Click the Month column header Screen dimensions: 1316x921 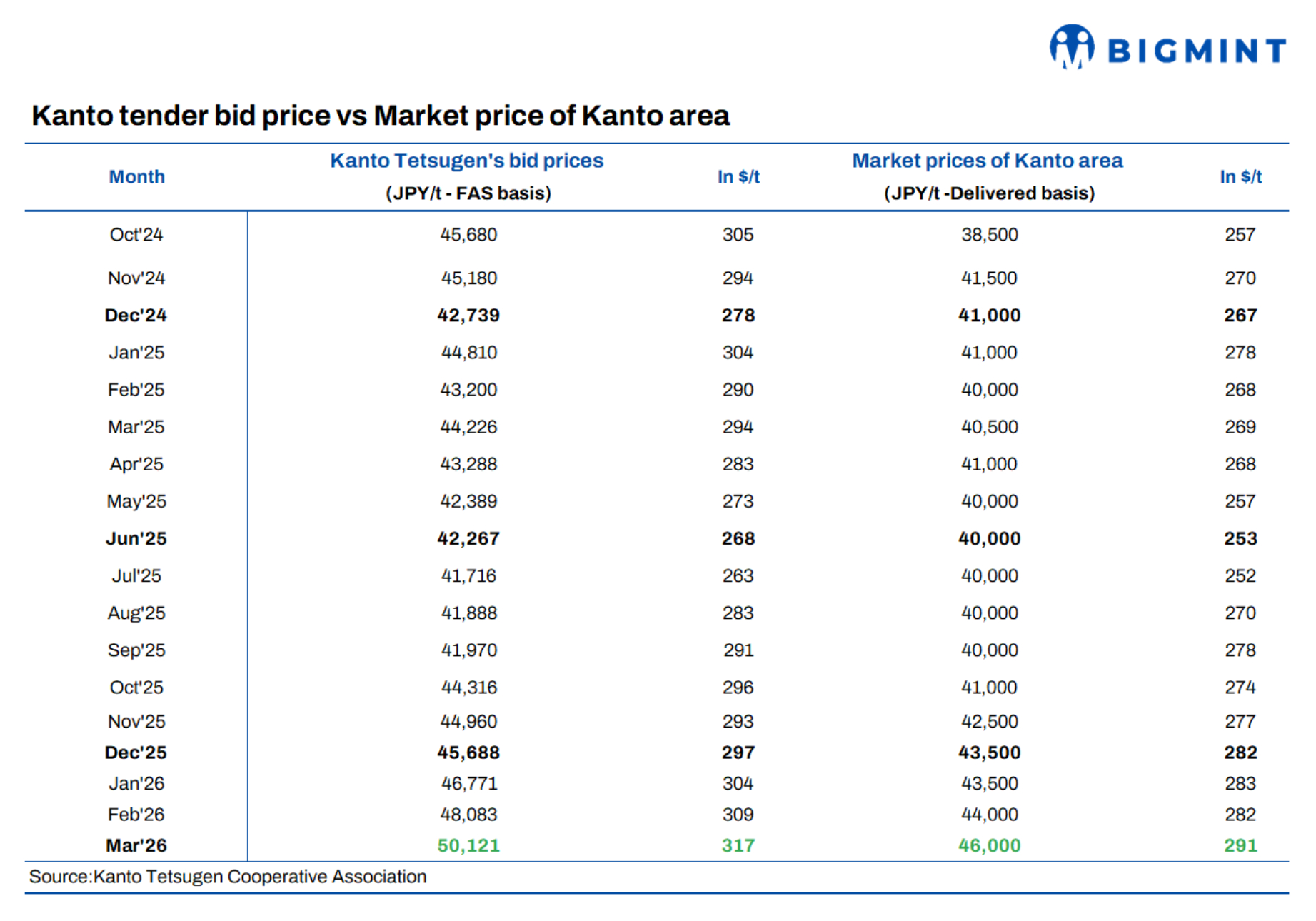pos(136,176)
